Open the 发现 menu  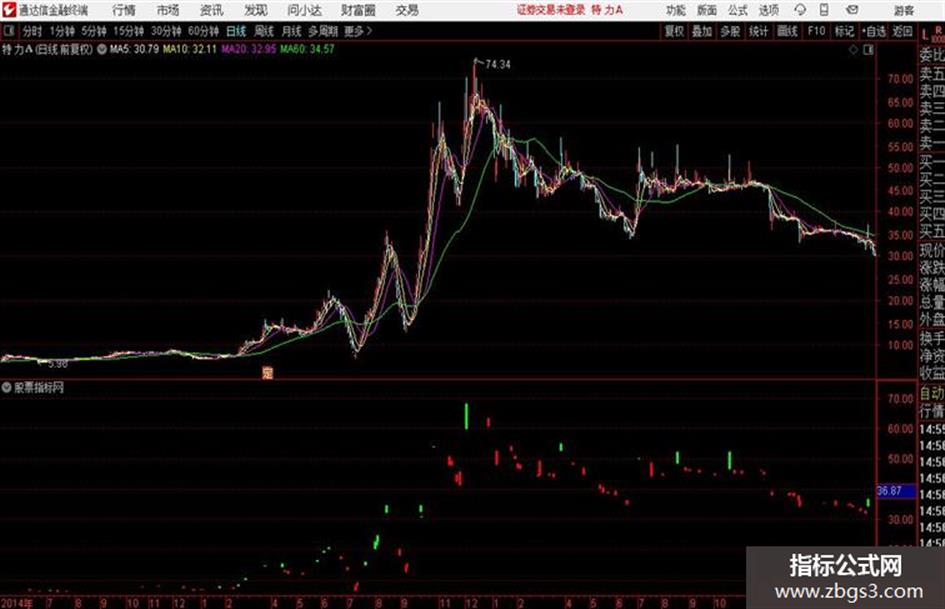[256, 10]
